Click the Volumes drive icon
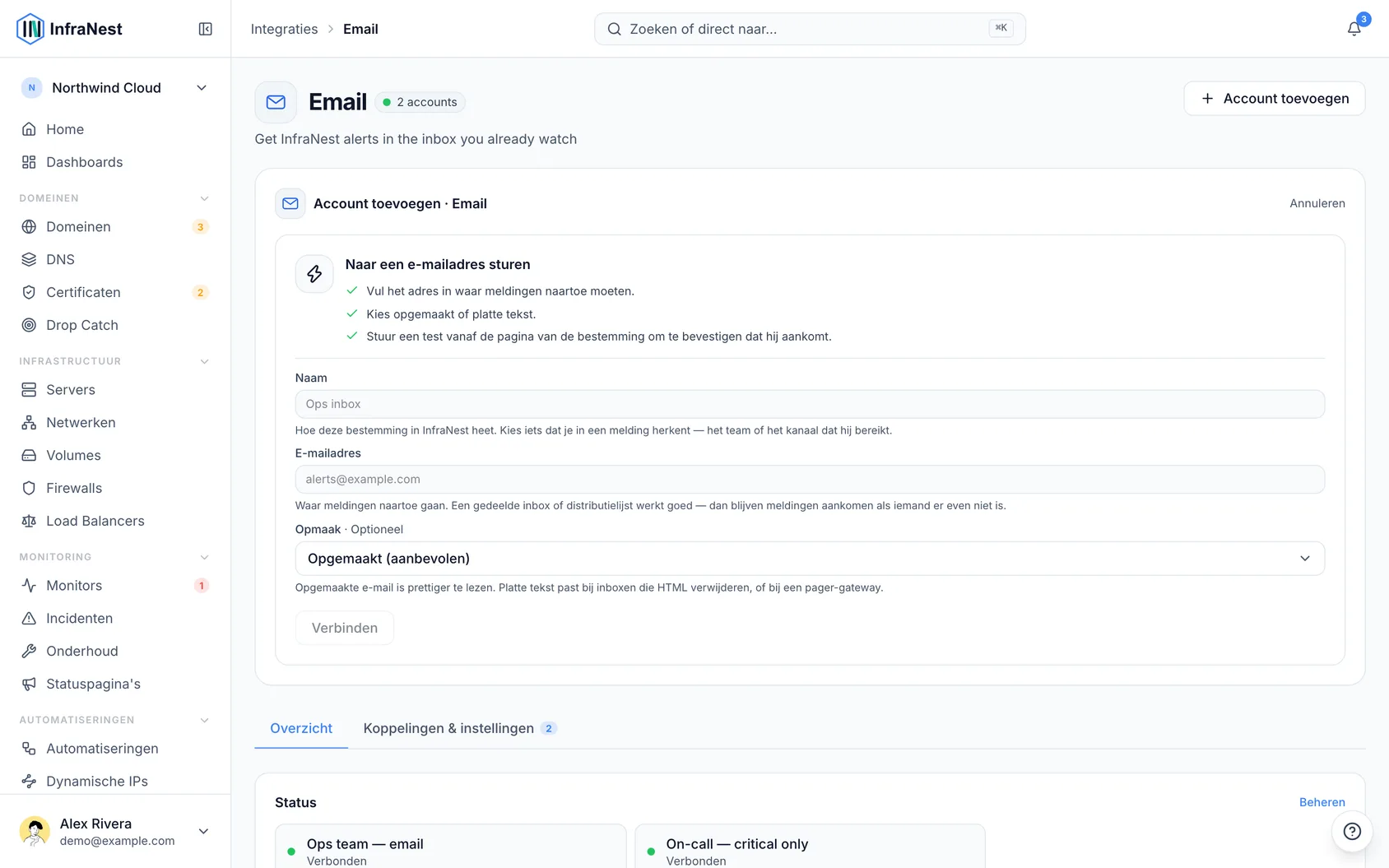This screenshot has width=1389, height=868. tap(29, 455)
